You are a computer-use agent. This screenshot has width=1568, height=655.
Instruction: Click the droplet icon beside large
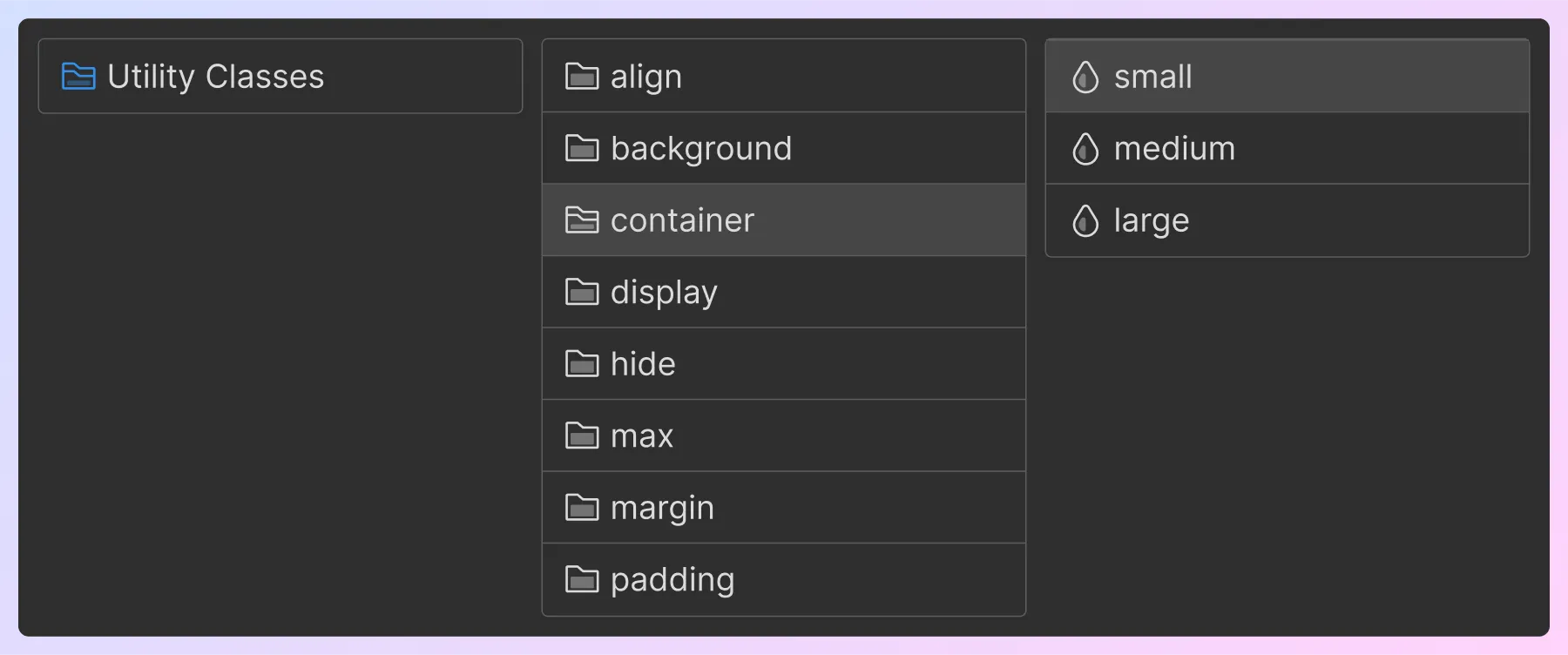(1085, 220)
